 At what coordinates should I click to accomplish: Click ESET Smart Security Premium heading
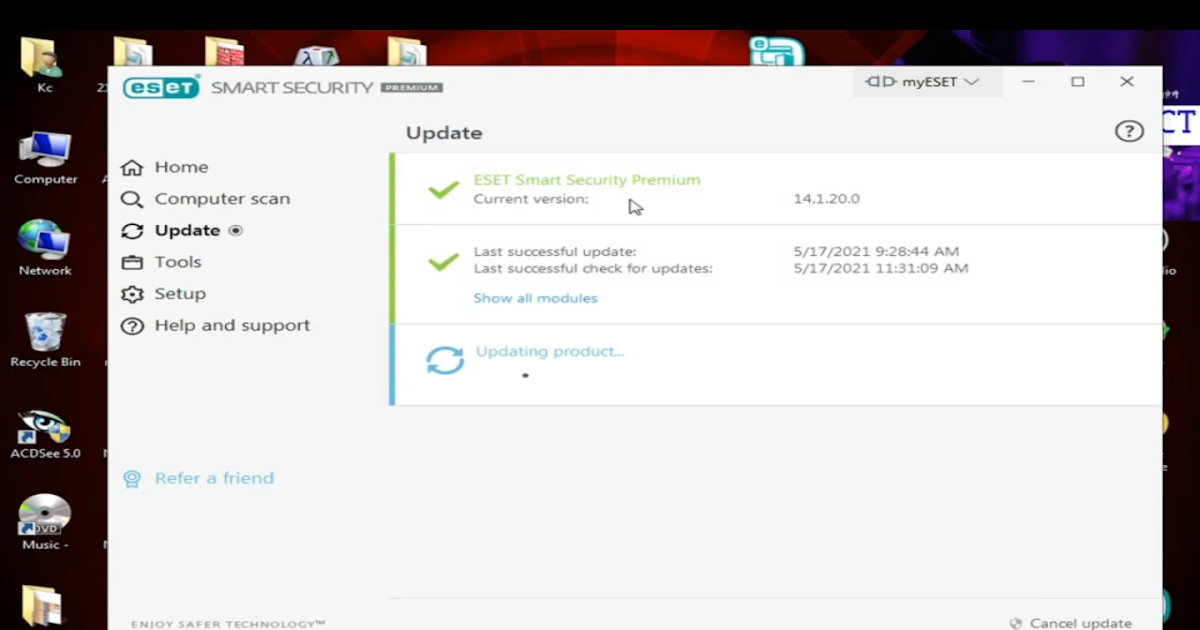tap(587, 180)
